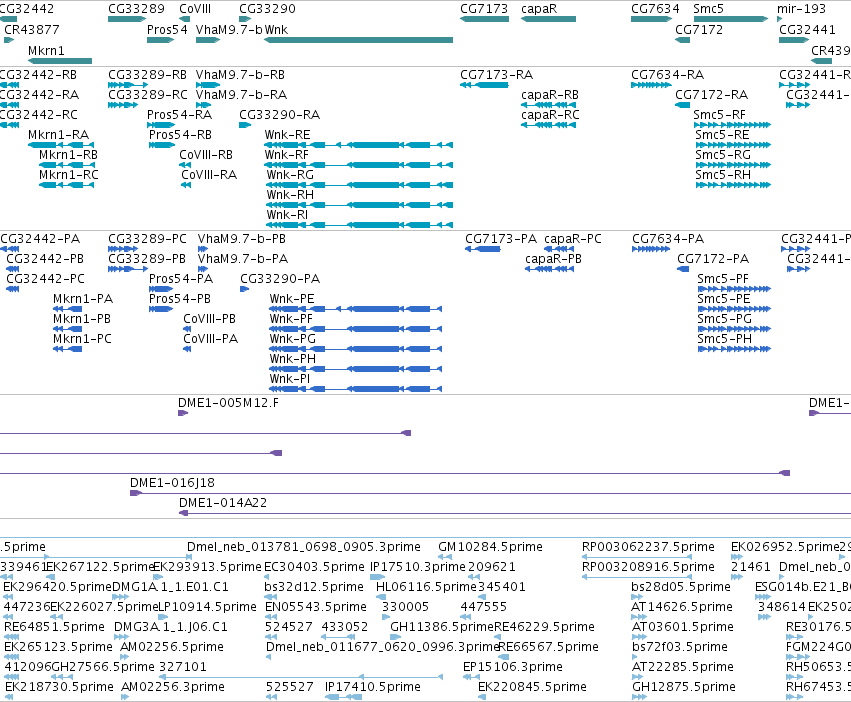Screen dimensions: 851x702
Task: Click the DME1-005M12.F purple marker
Action: (183, 413)
